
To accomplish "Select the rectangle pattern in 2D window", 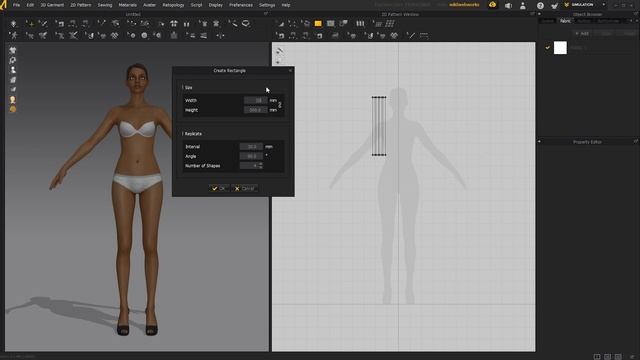I will click(379, 126).
